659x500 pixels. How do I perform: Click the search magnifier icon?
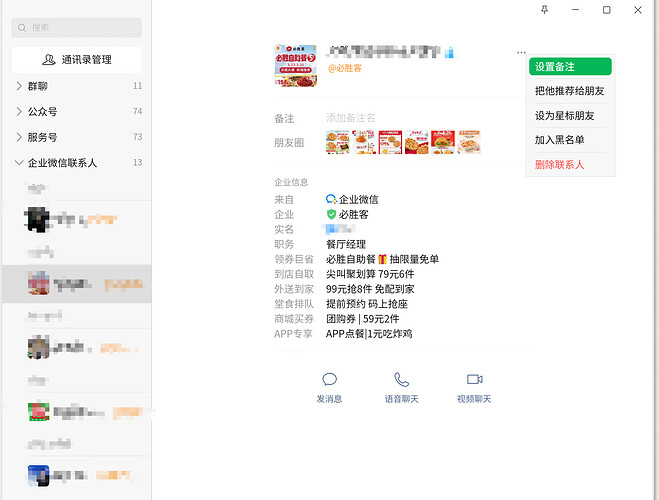(x=22, y=28)
